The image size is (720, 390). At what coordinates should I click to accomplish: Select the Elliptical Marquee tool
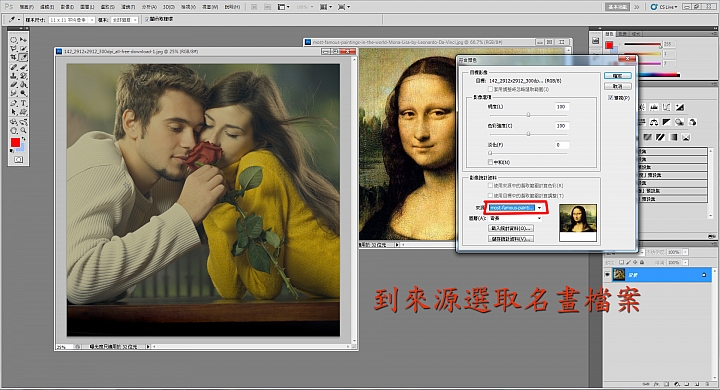tap(13, 40)
